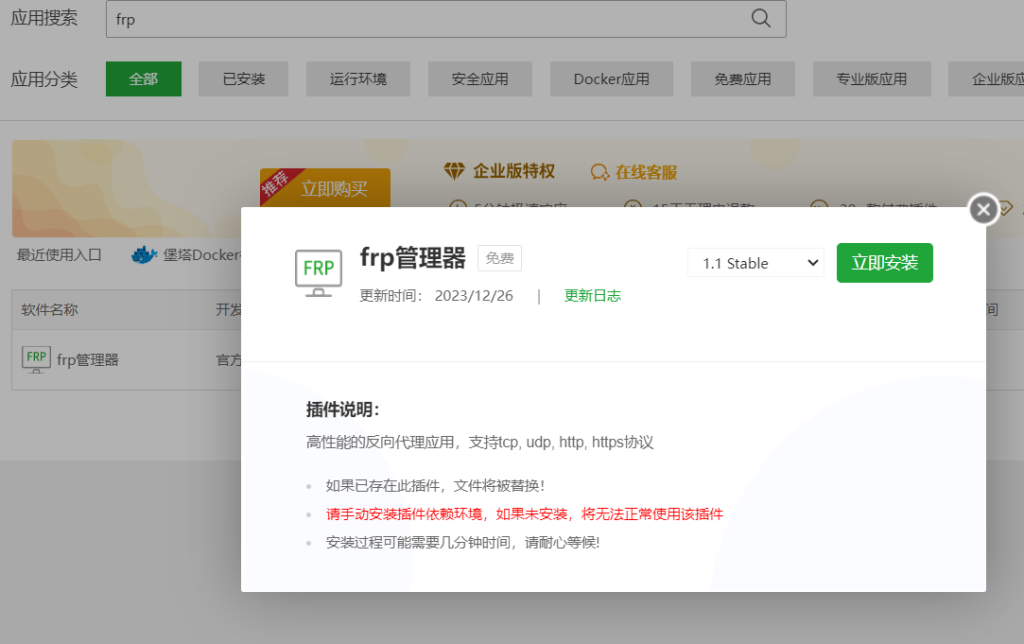Open the 1.1 Stable version dropdown

755,263
